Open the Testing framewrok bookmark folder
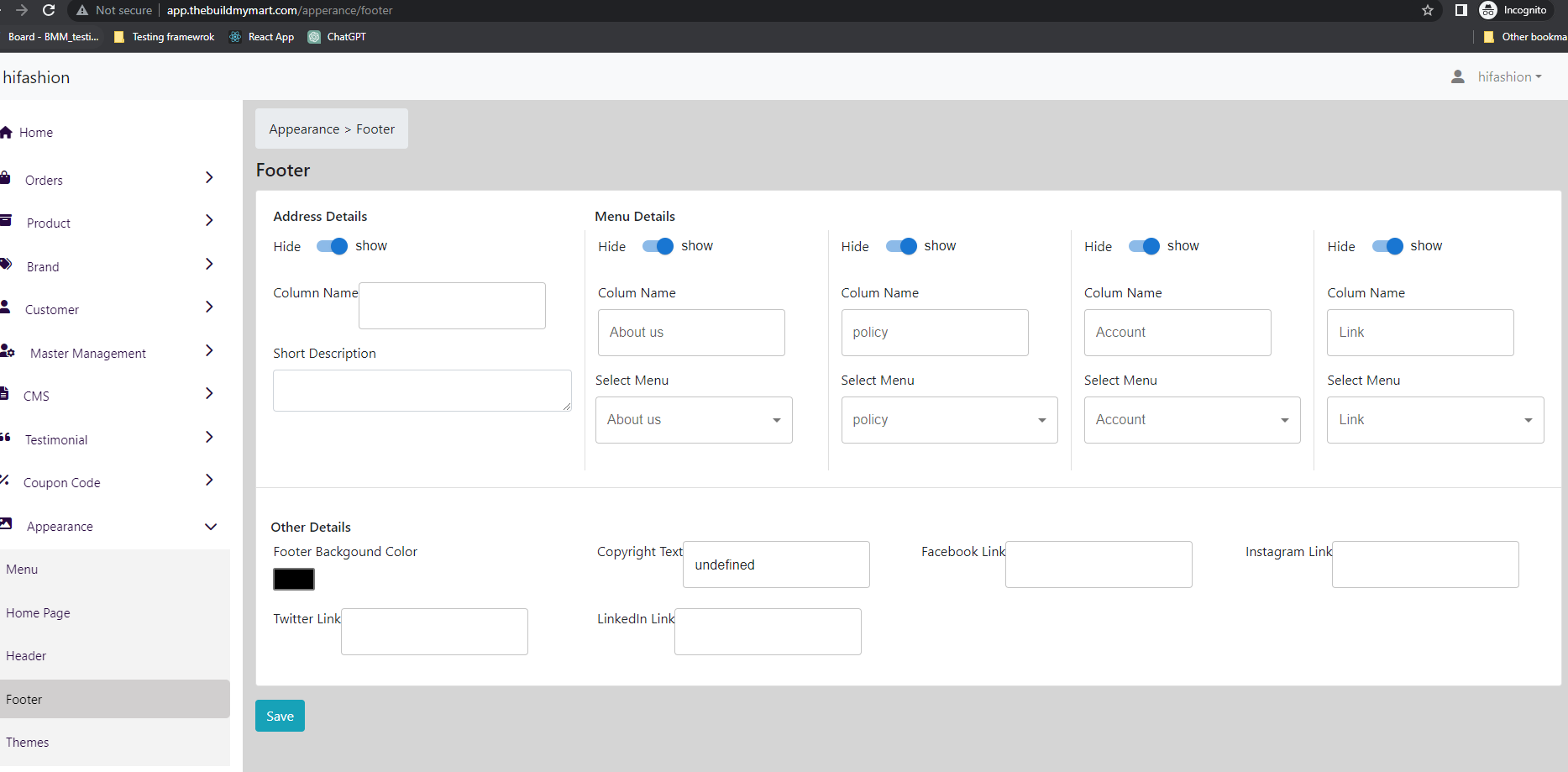The image size is (1568, 772). (164, 37)
